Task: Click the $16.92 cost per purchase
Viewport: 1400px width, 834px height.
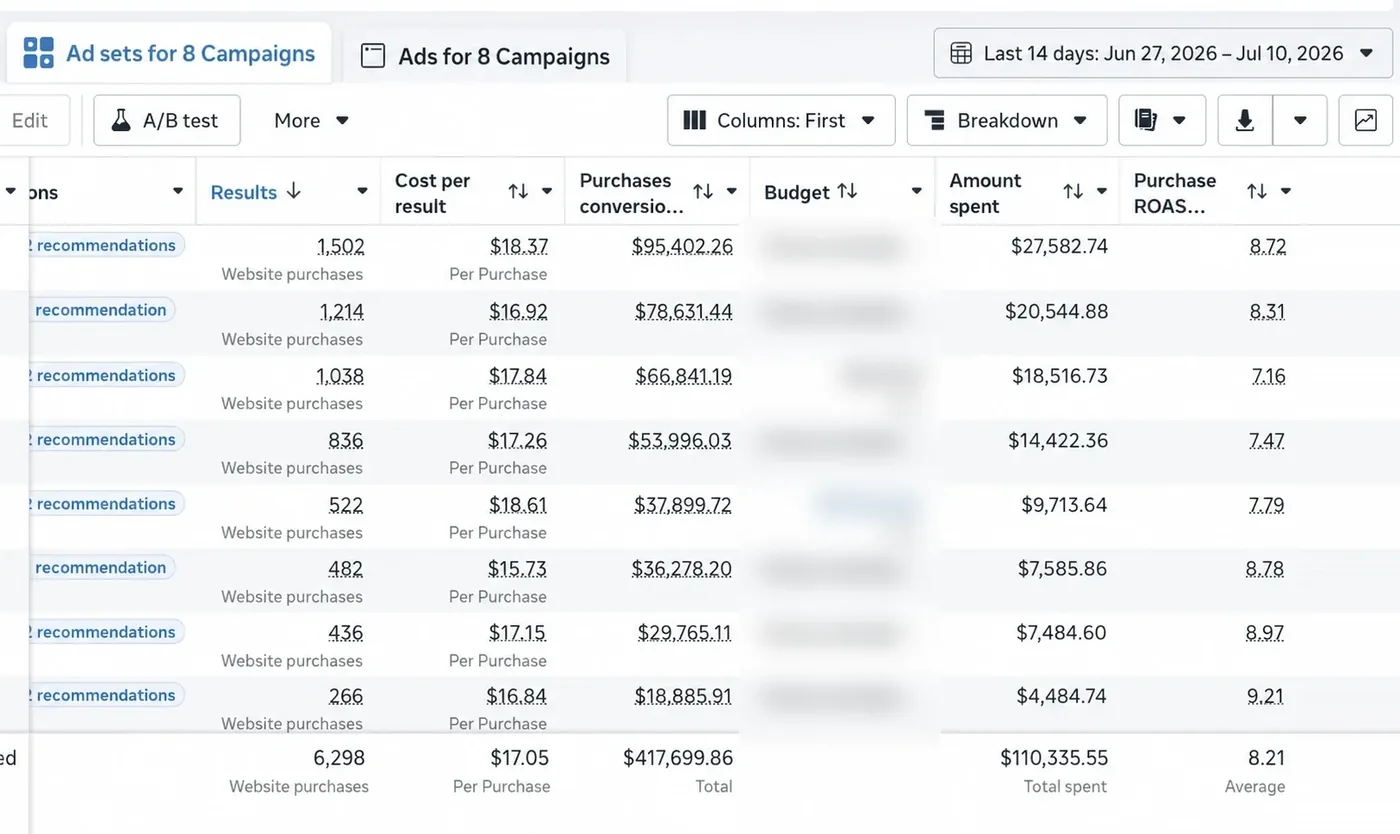Action: (518, 311)
